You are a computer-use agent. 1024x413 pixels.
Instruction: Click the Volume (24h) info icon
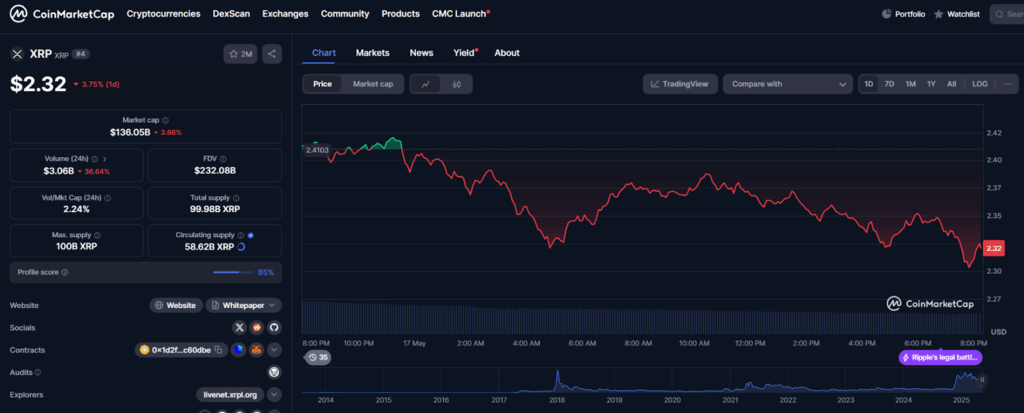[x=95, y=159]
